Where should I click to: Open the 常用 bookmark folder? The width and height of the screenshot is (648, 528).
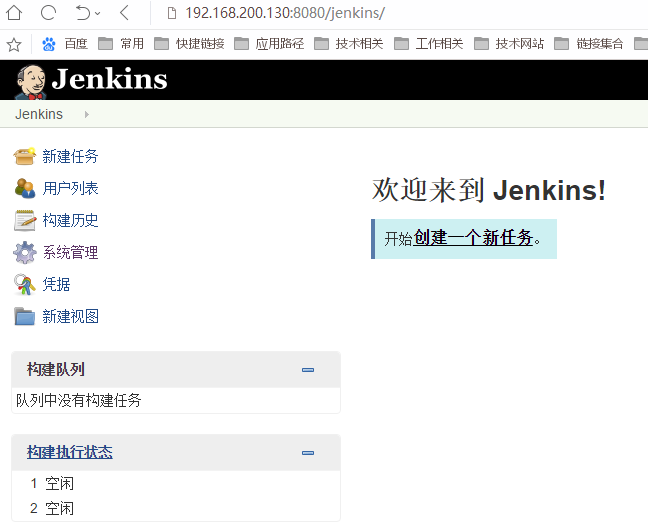pyautogui.click(x=121, y=43)
